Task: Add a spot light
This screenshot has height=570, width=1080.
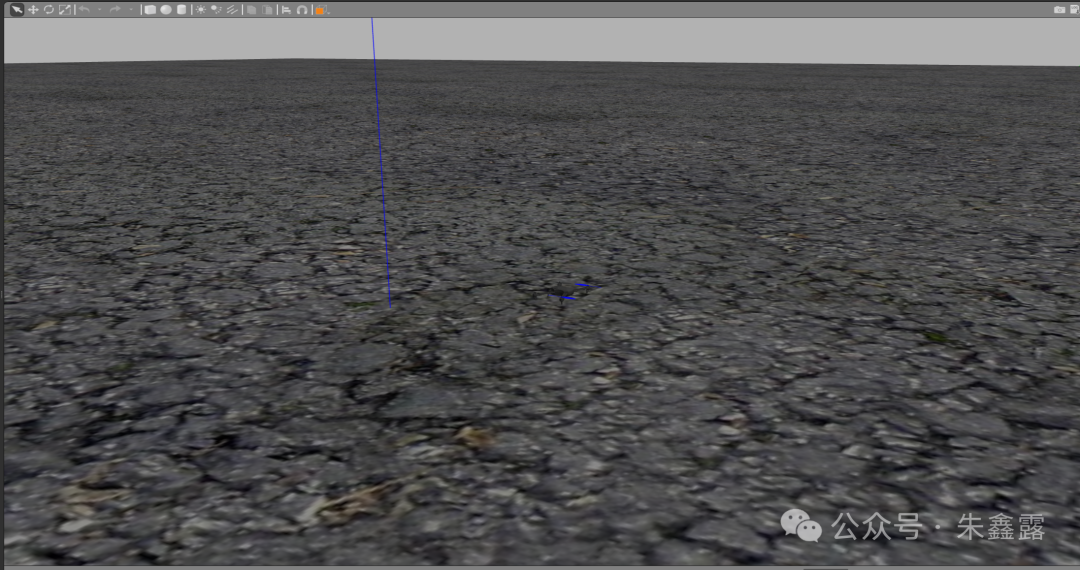Action: [x=216, y=10]
